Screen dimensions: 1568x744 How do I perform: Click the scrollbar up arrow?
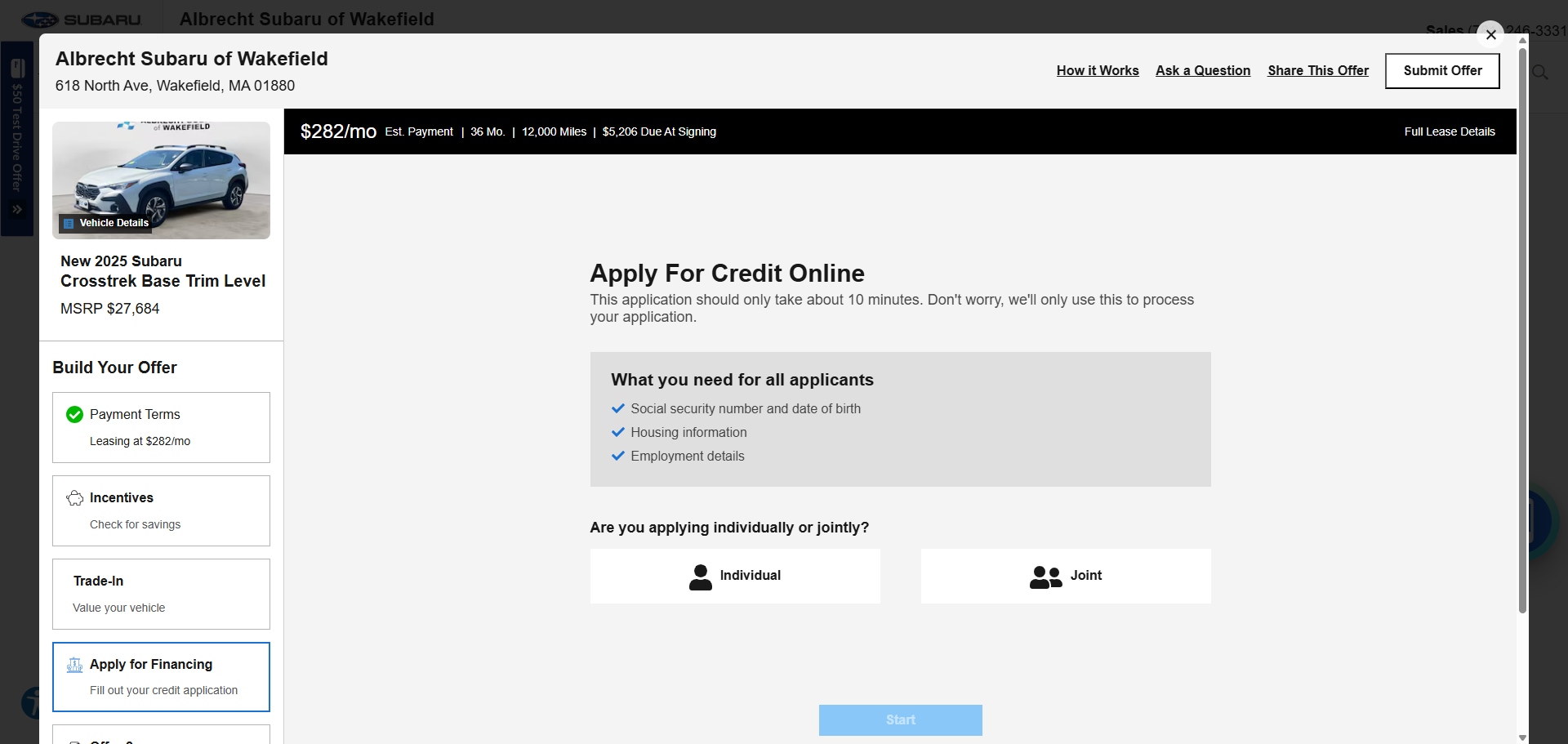coord(1522,39)
